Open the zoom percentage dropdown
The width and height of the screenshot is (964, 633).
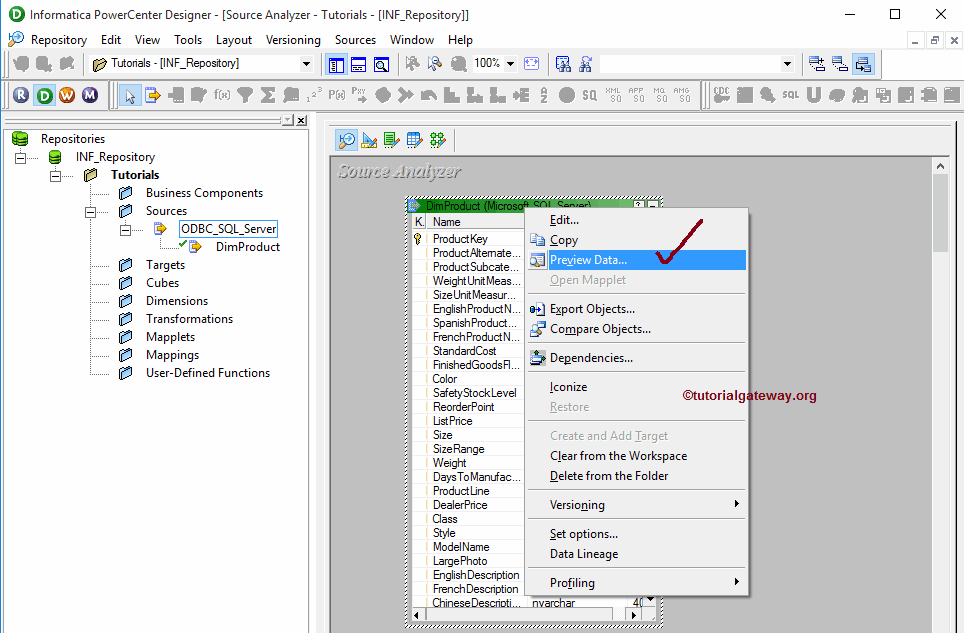[x=510, y=64]
